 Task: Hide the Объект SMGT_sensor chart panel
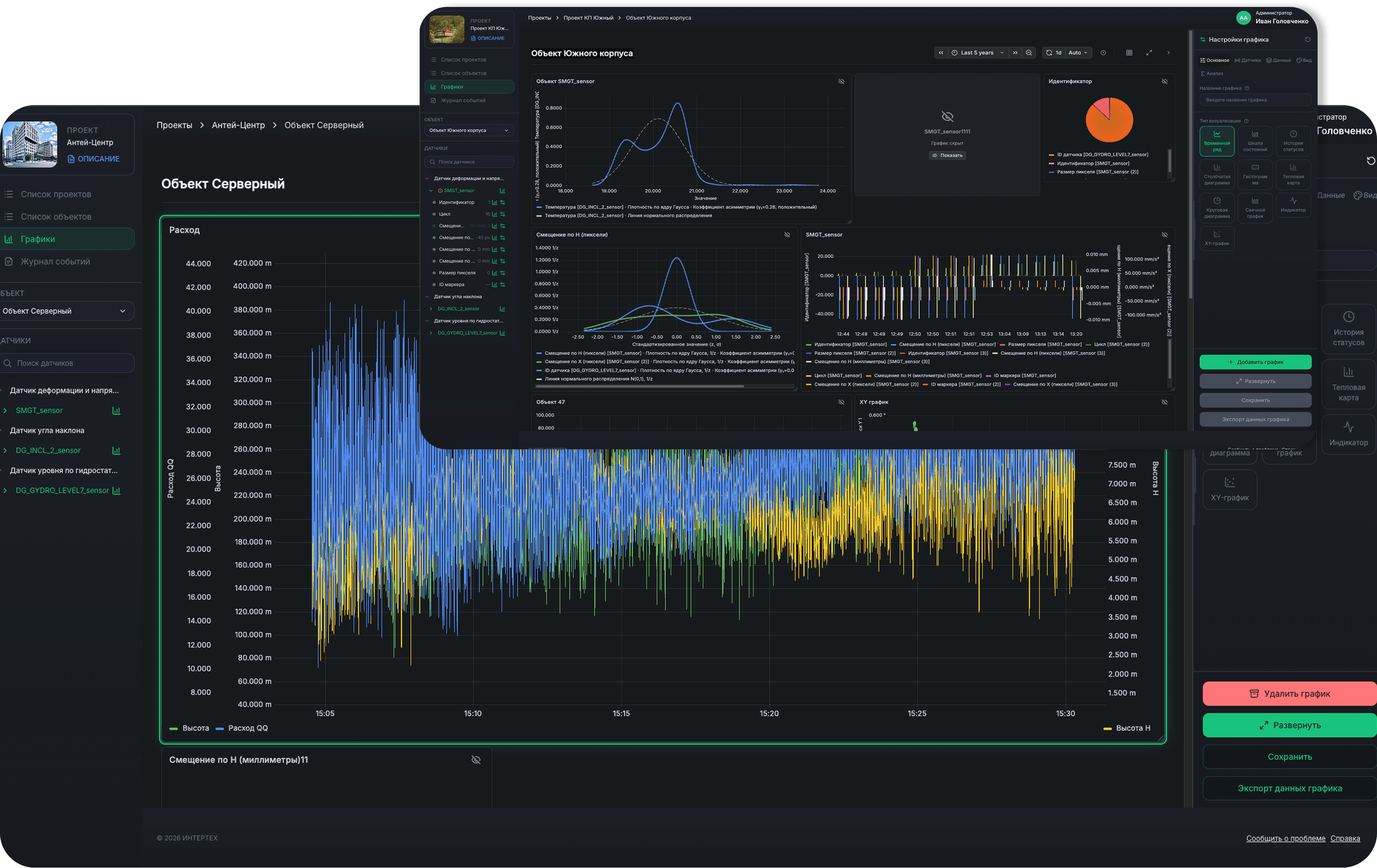841,82
